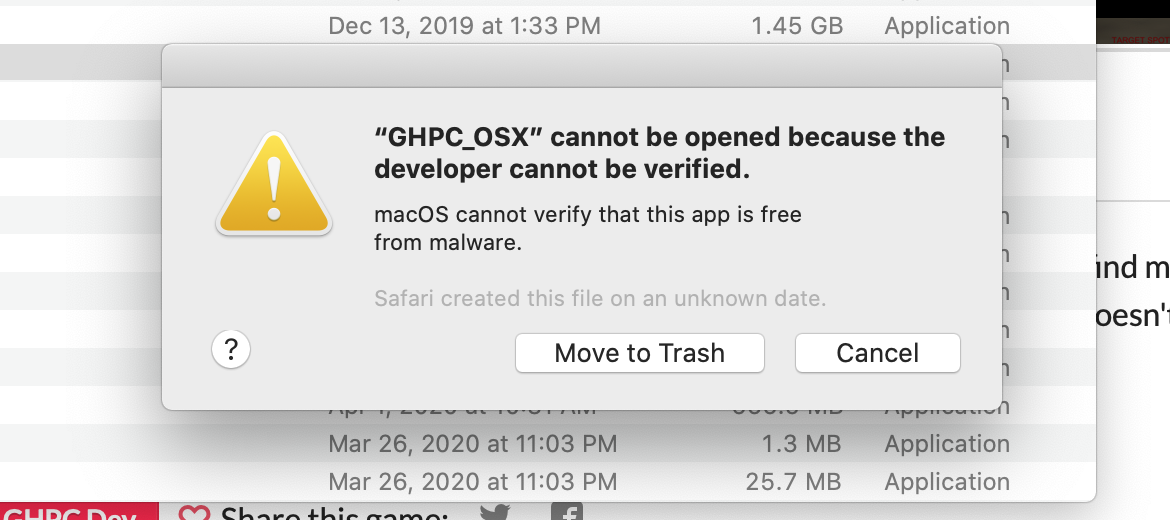Click the Twitter share icon
Viewport: 1170px width, 520px height.
click(494, 513)
